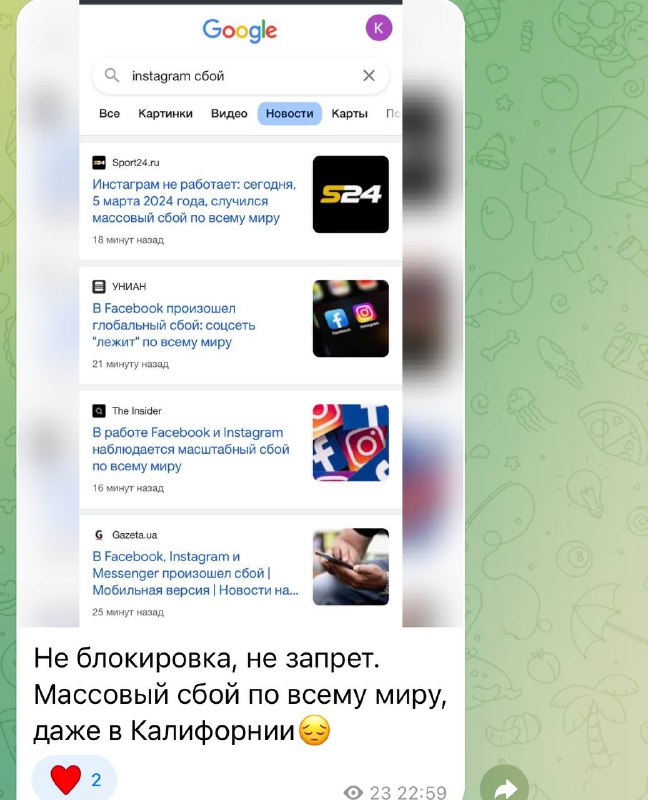
Task: Open the Карты tab
Action: [x=350, y=113]
